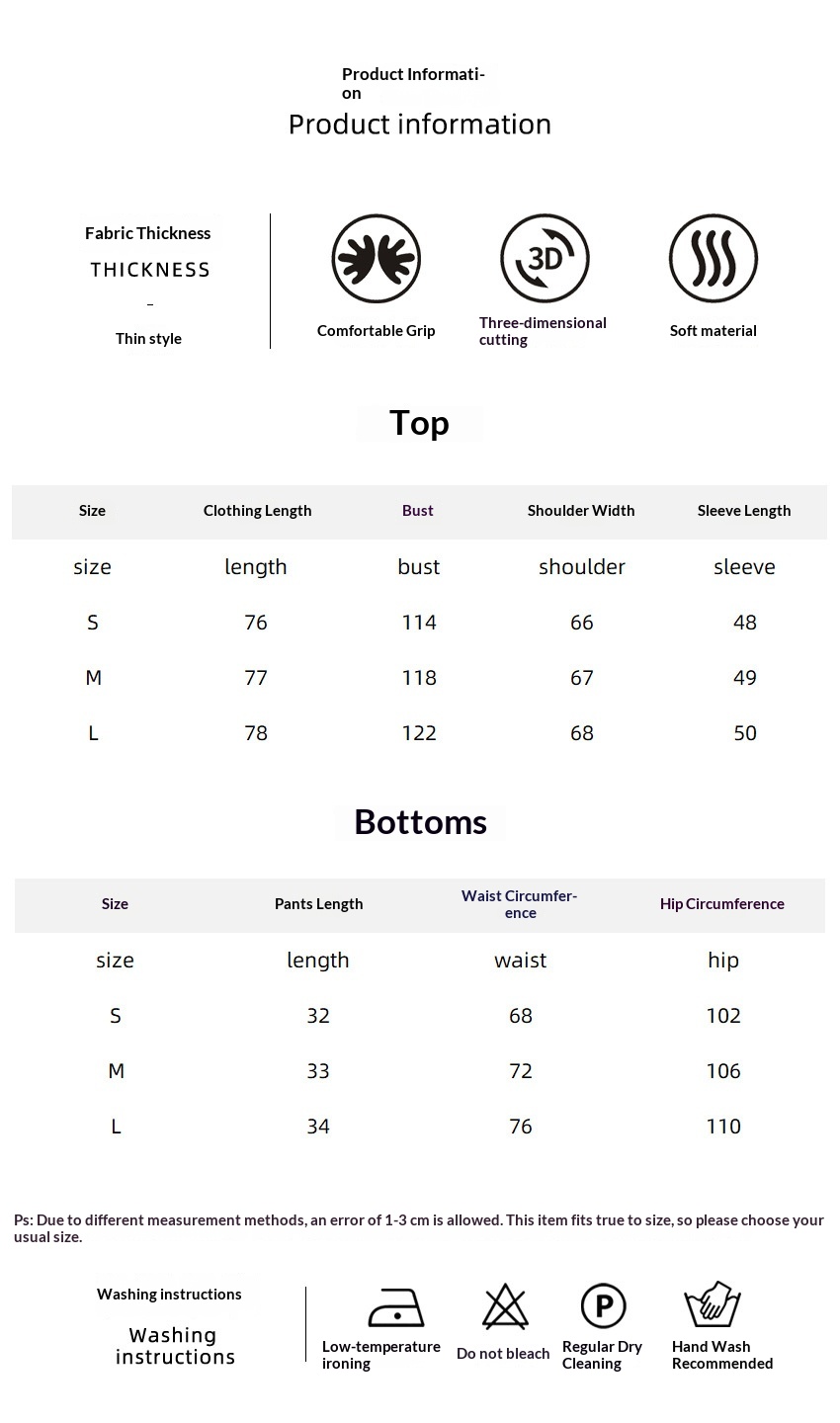Click hip value 102 for size S
840x1423 pixels.
click(x=723, y=1016)
